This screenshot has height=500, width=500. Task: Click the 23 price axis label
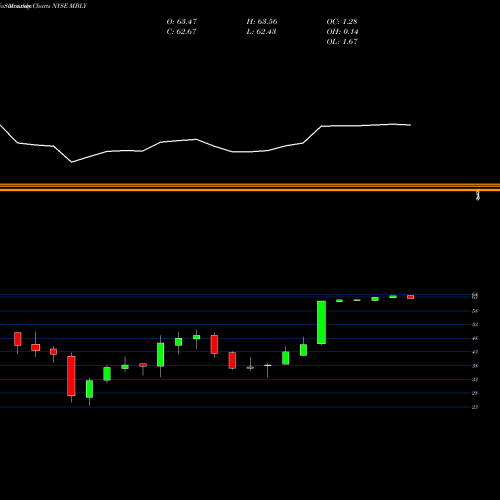click(475, 407)
